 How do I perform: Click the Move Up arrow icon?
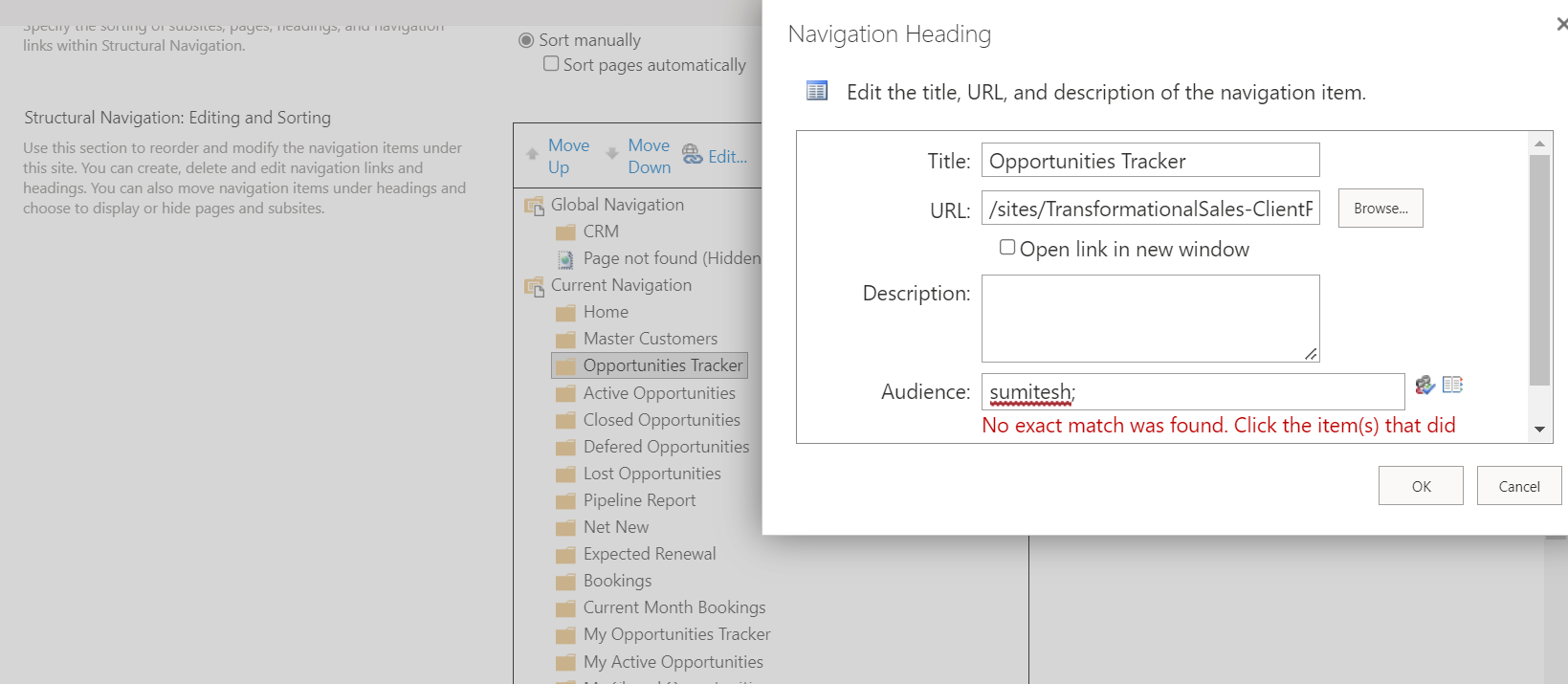pyautogui.click(x=533, y=154)
